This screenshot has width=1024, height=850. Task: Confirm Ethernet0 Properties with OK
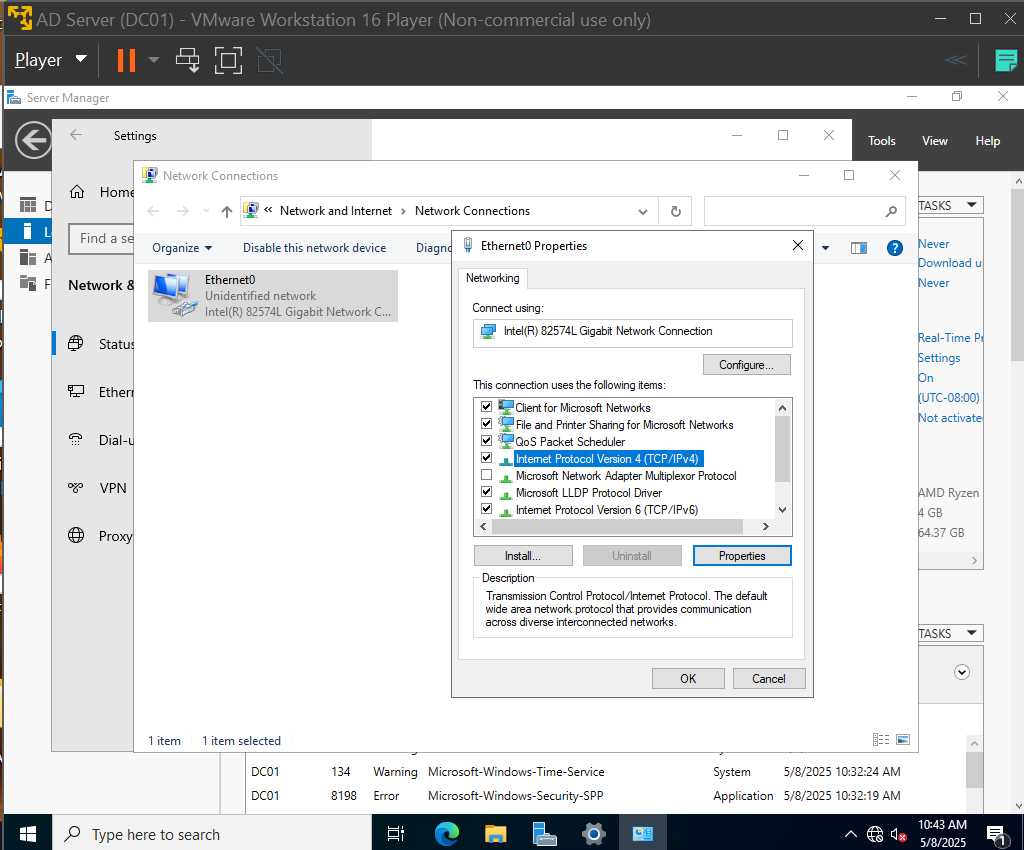point(688,678)
